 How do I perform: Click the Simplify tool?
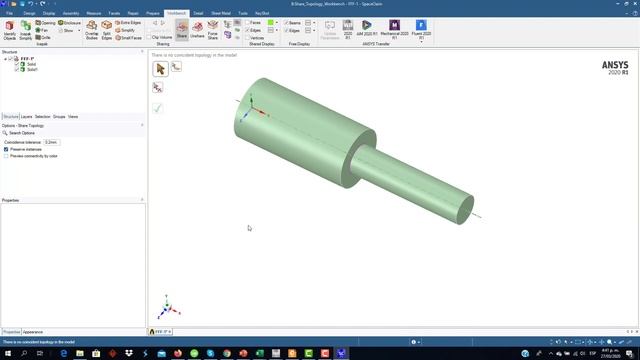[125, 30]
